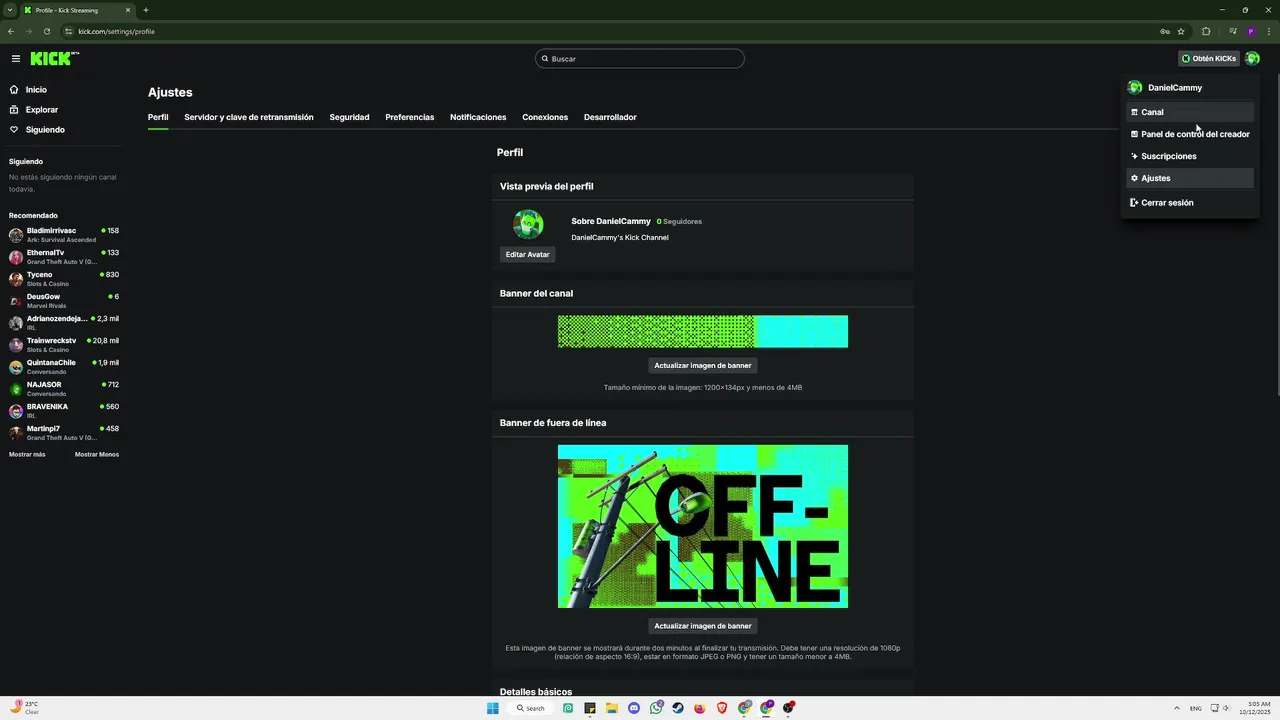Screen dimensions: 1280x720
Task: Click the profile avatar preview image
Action: tap(528, 225)
